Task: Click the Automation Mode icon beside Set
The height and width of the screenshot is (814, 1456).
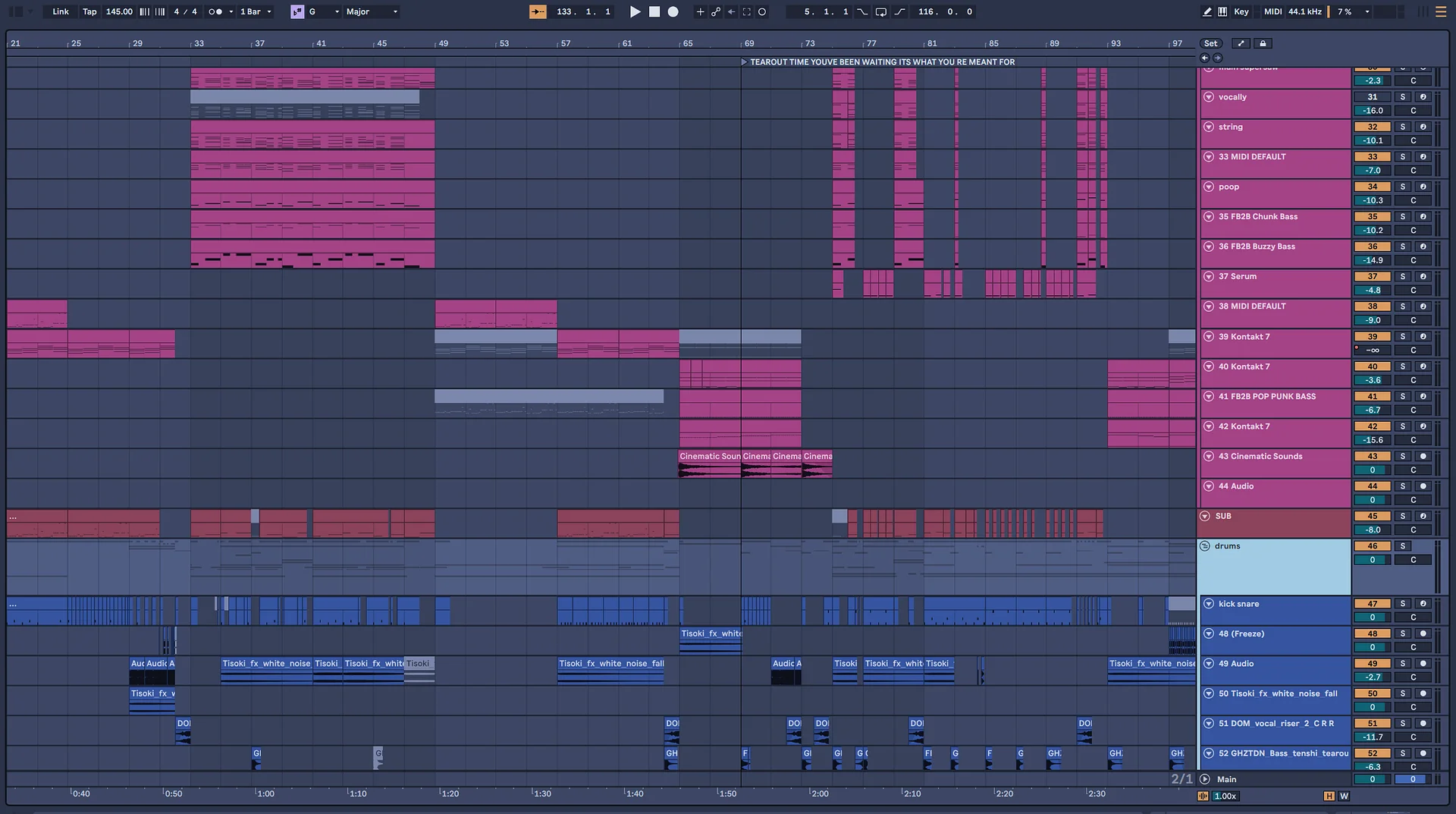Action: click(1241, 43)
